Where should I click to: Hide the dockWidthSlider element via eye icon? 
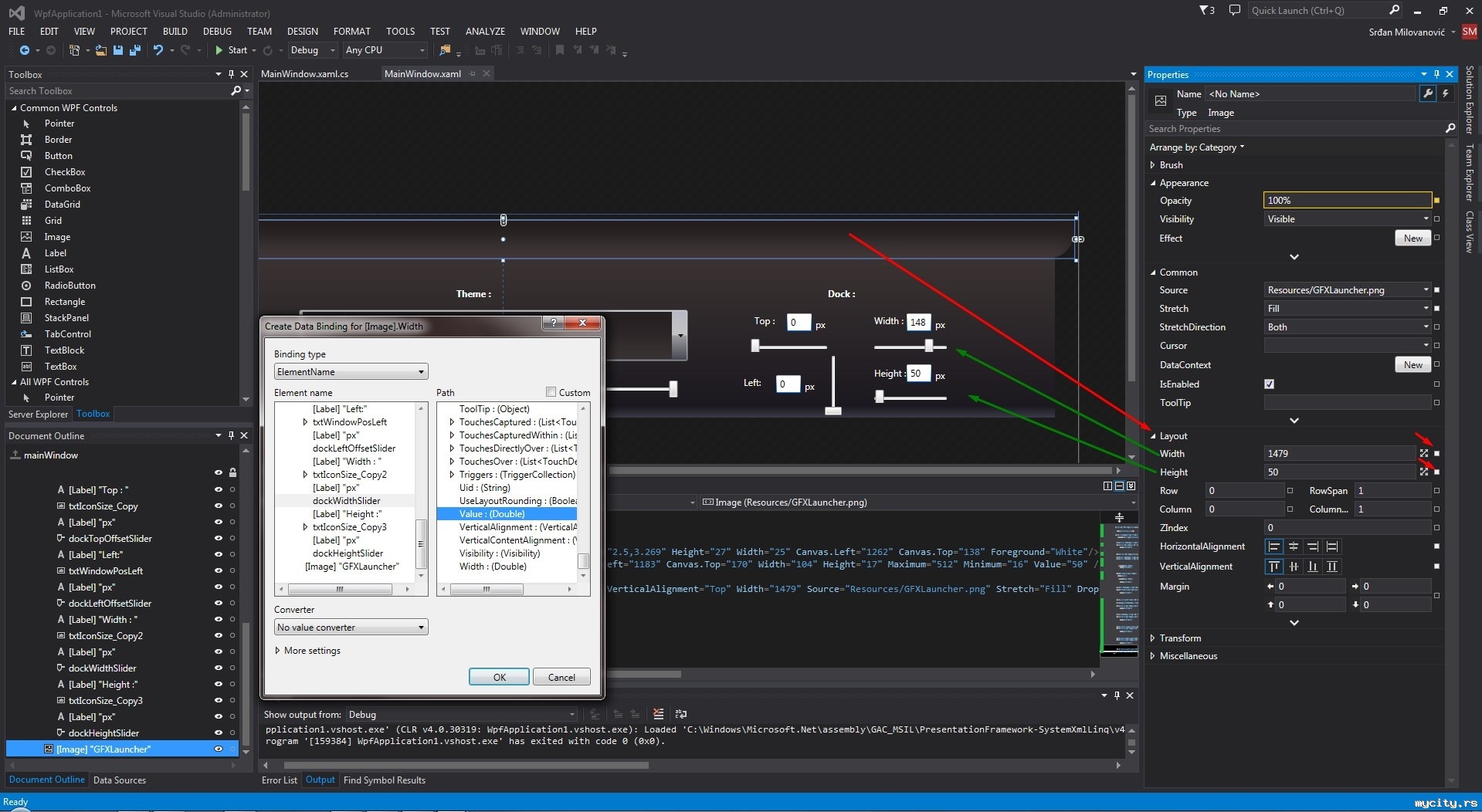point(218,668)
